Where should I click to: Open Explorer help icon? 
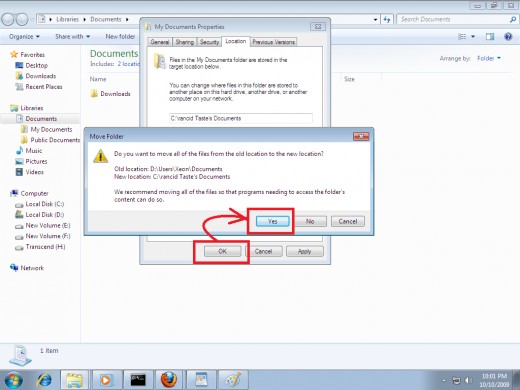(508, 36)
